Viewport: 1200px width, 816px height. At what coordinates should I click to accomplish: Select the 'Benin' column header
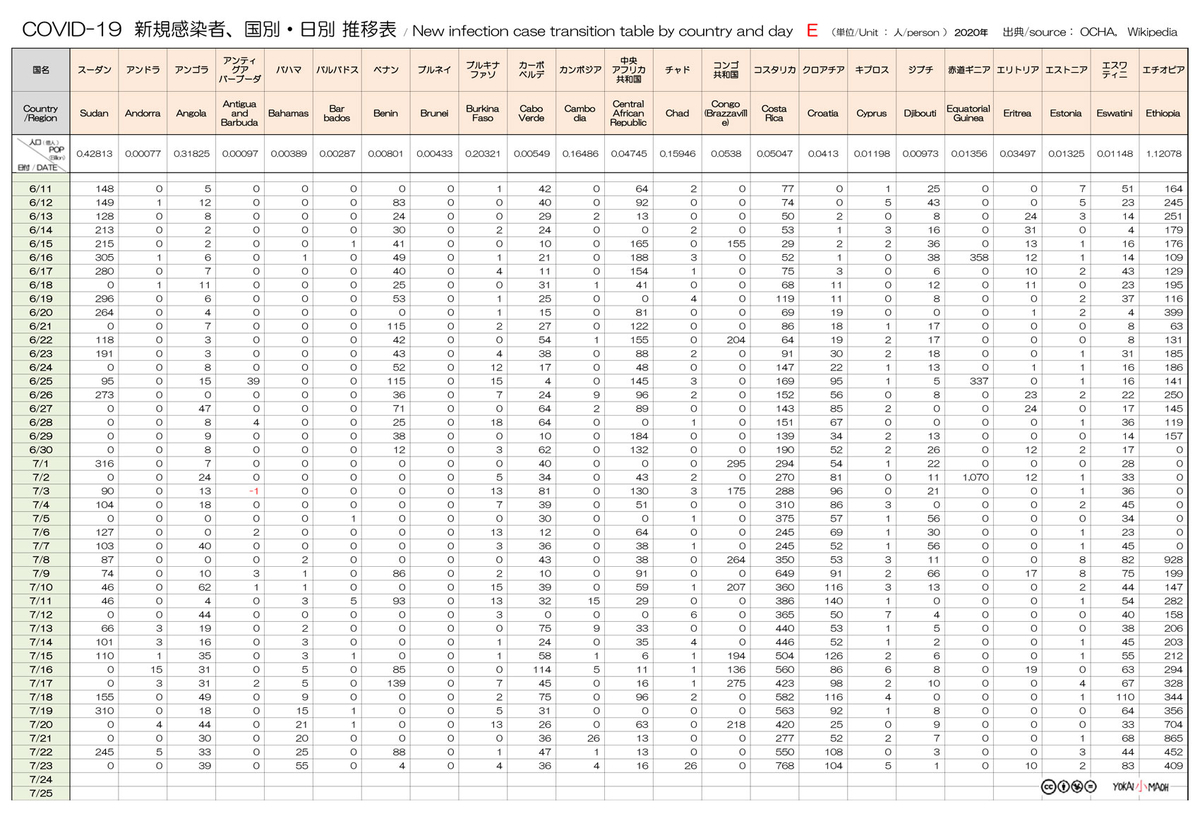(x=385, y=113)
